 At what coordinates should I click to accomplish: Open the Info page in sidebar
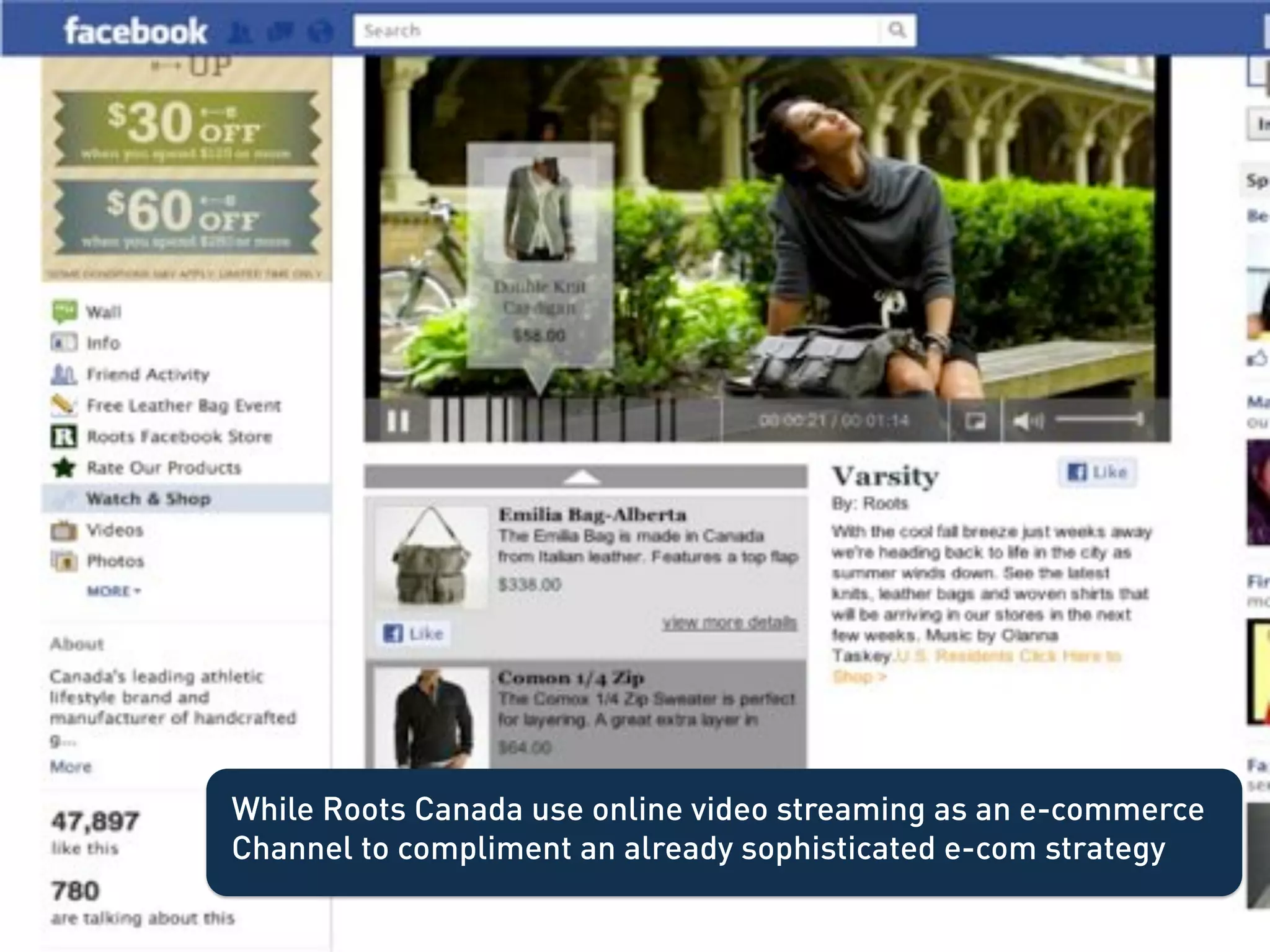103,343
